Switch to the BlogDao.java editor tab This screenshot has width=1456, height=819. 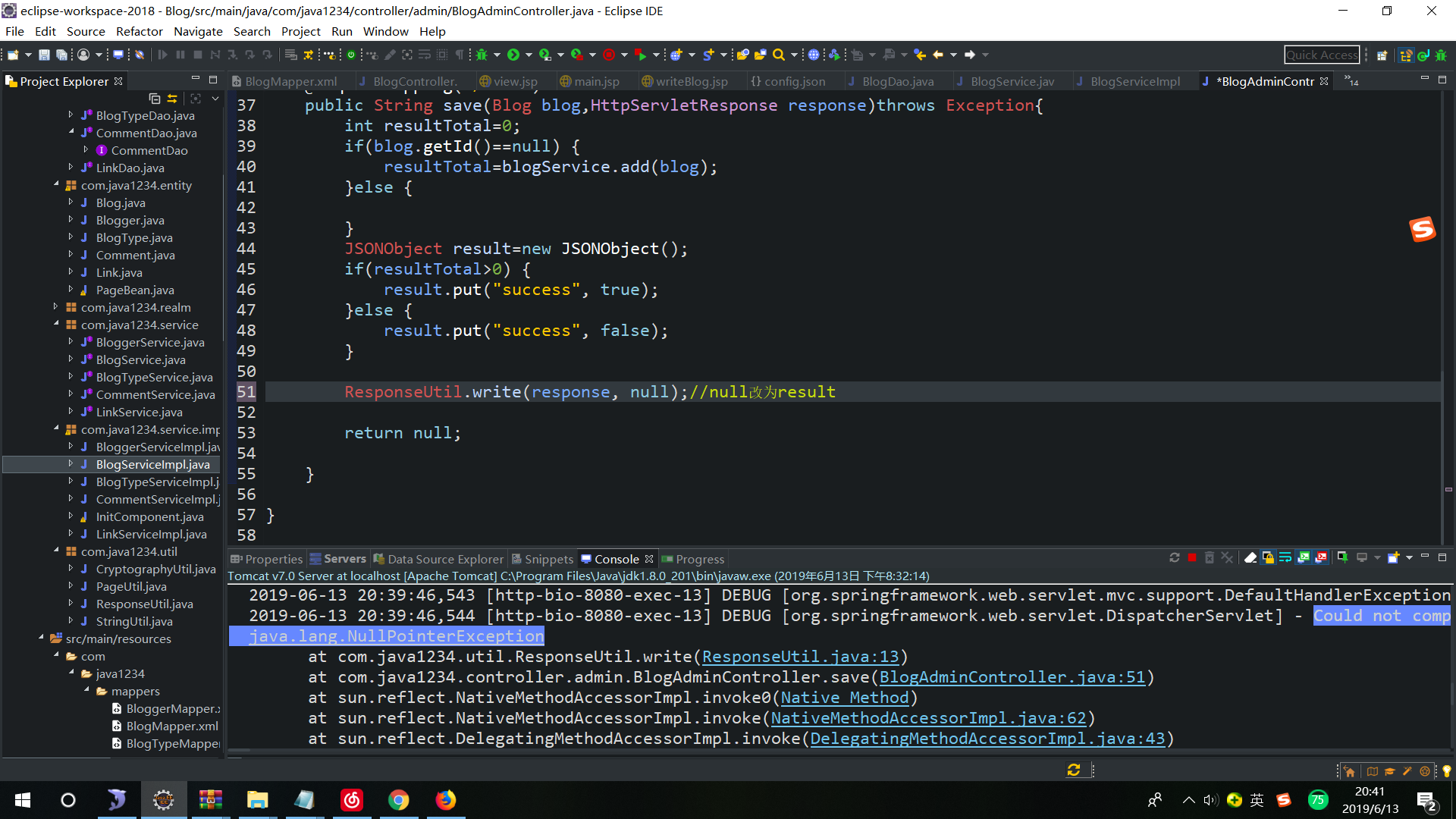[897, 81]
